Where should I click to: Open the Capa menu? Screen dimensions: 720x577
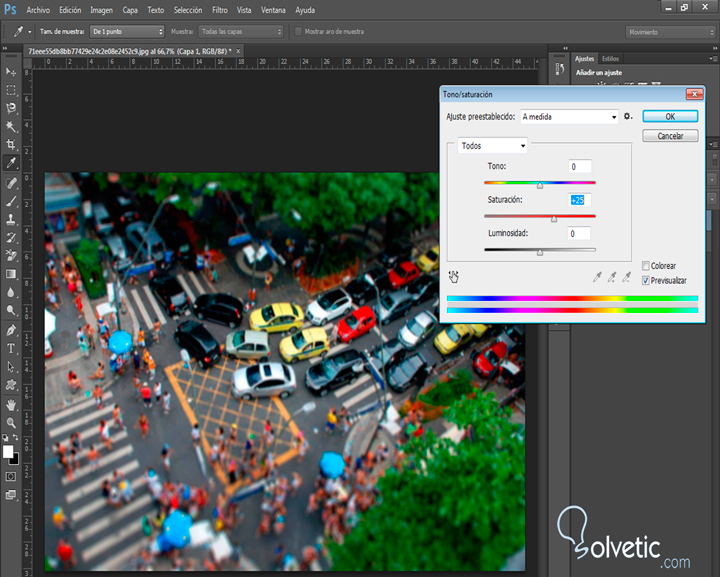click(130, 10)
